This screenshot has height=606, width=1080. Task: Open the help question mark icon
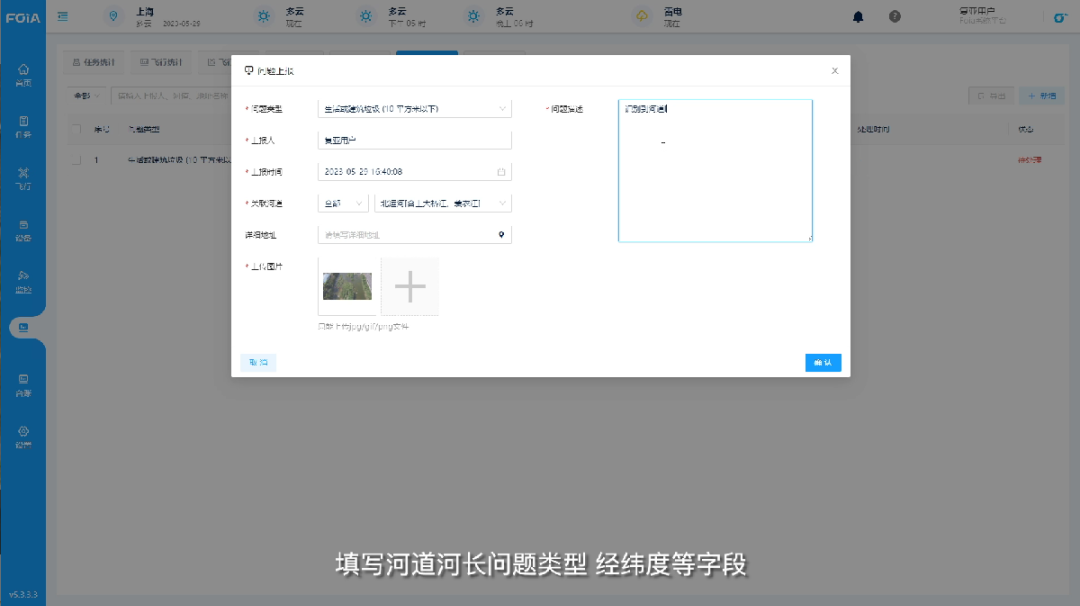[x=894, y=17]
